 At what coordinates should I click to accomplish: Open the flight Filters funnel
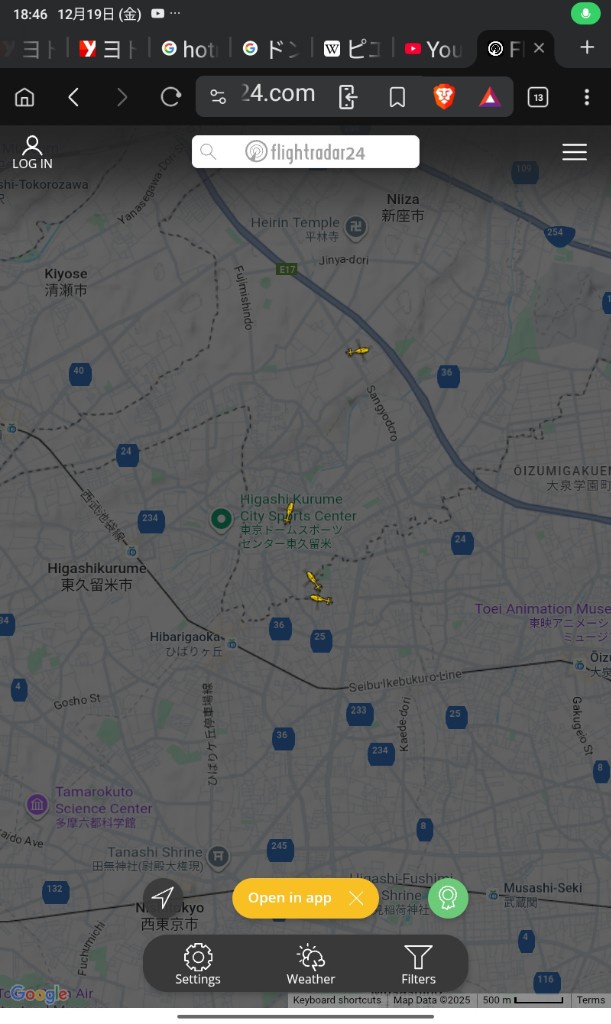coord(418,965)
